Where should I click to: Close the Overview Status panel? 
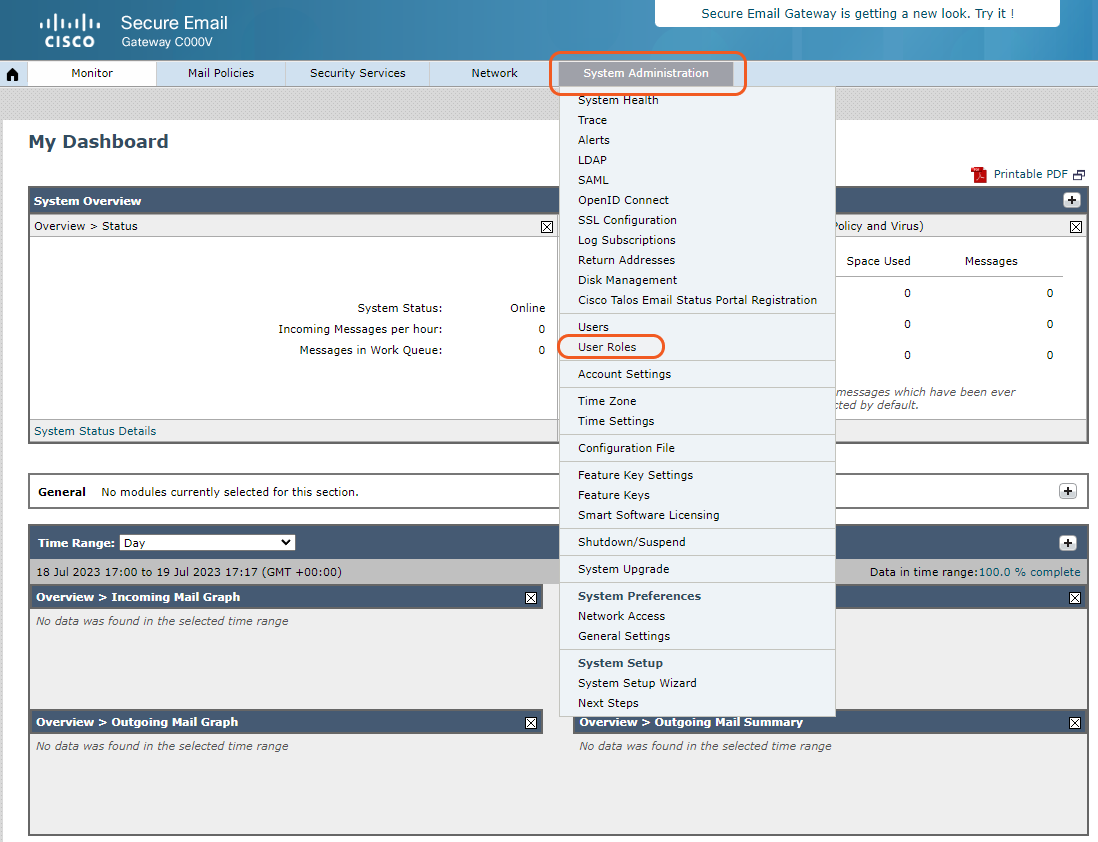point(546,226)
